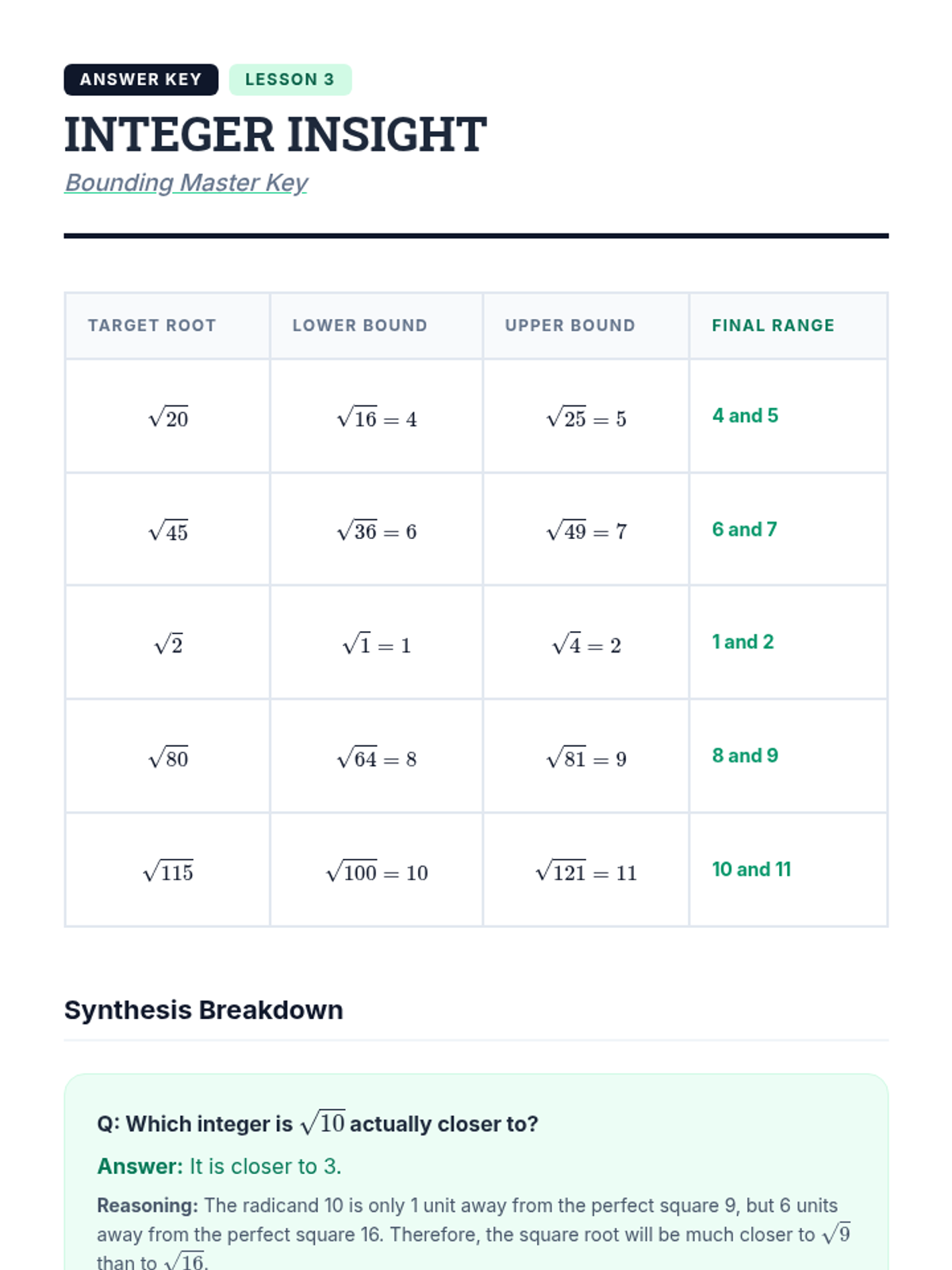This screenshot has height=1270, width=952.
Task: Select the FINAL RANGE column header
Action: 773,325
